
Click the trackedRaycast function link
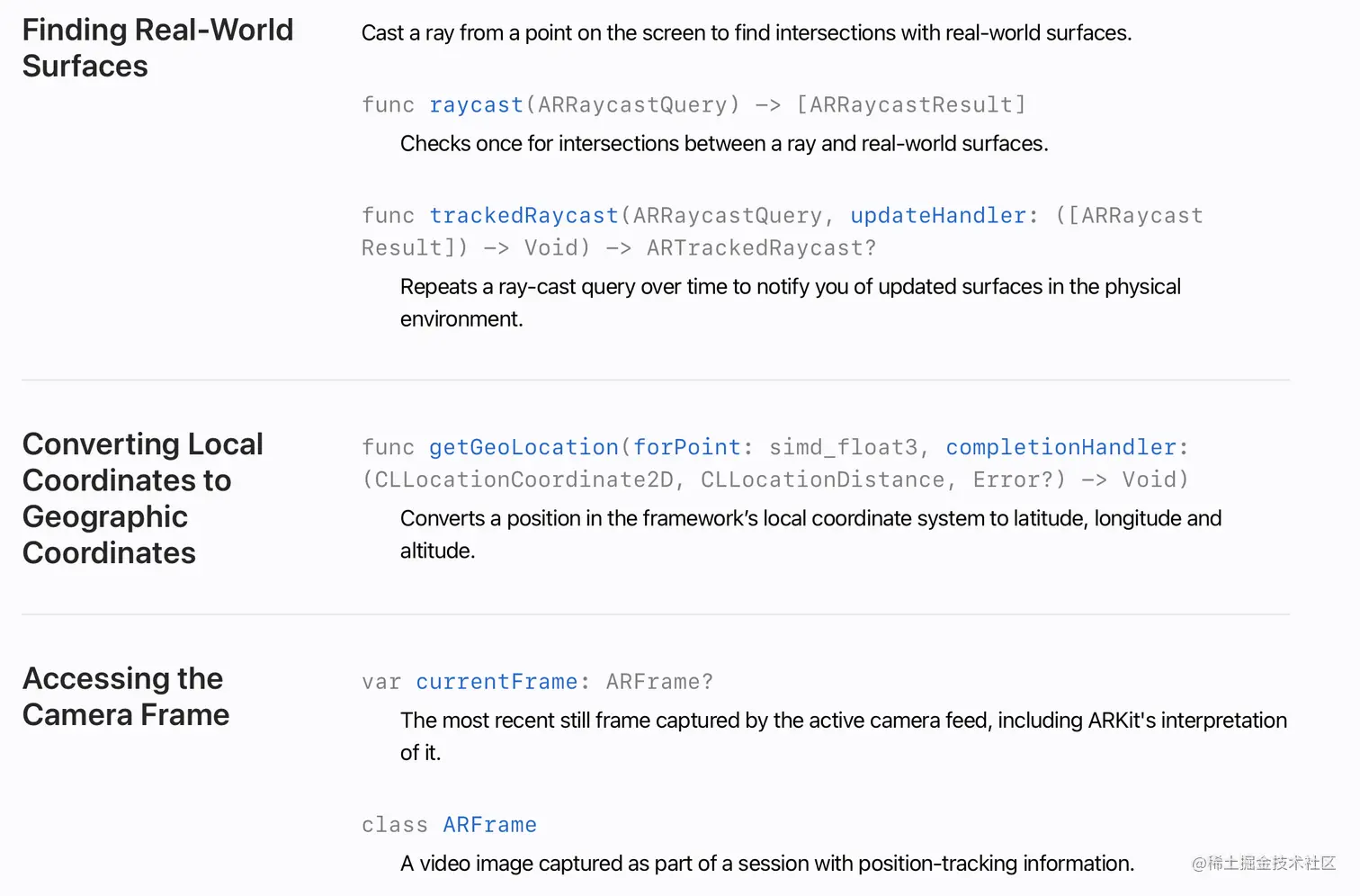tap(523, 216)
